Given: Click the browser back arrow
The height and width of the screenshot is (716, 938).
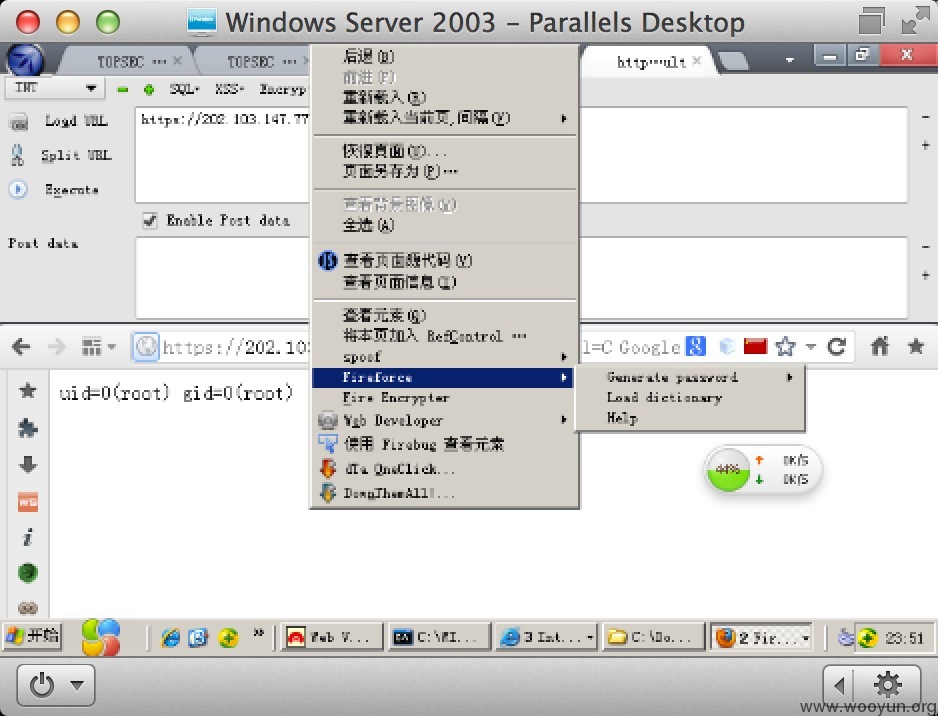Looking at the screenshot, I should (x=21, y=346).
